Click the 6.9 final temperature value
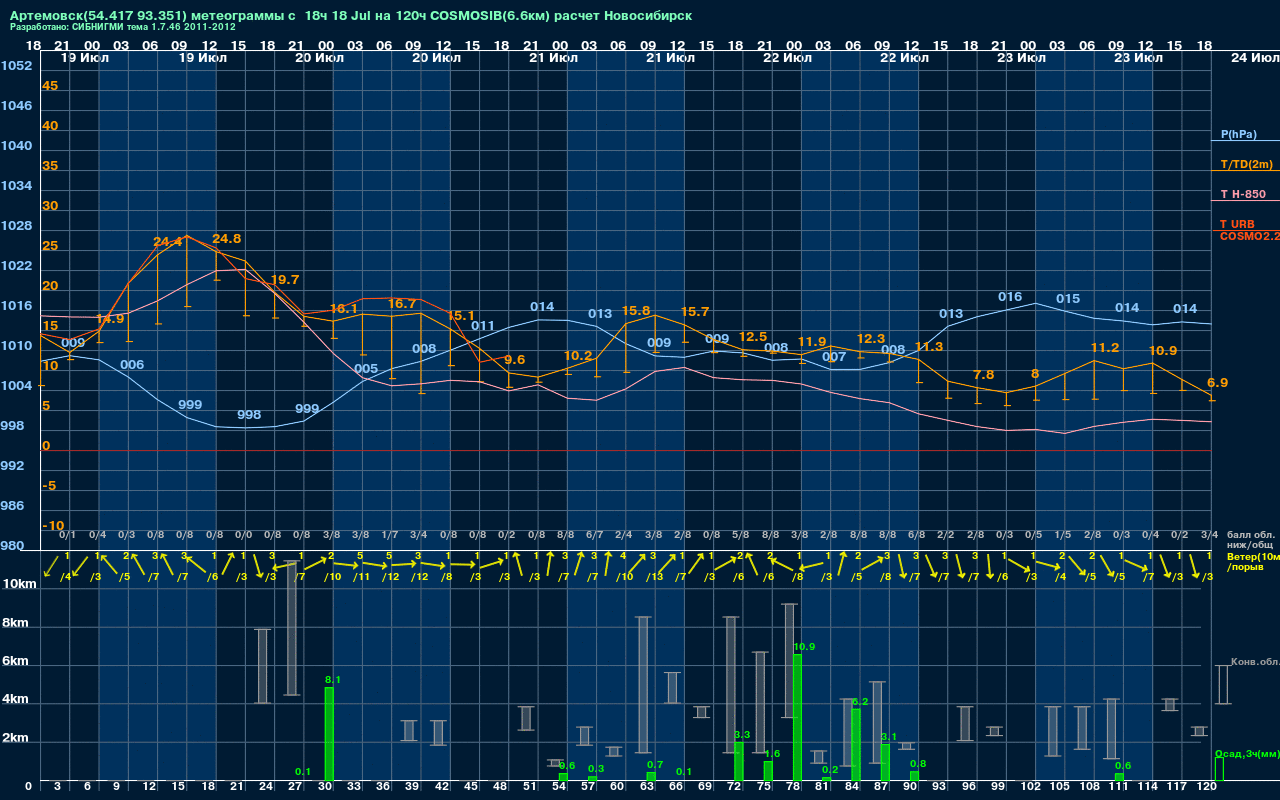This screenshot has height=800, width=1280. [x=1217, y=383]
